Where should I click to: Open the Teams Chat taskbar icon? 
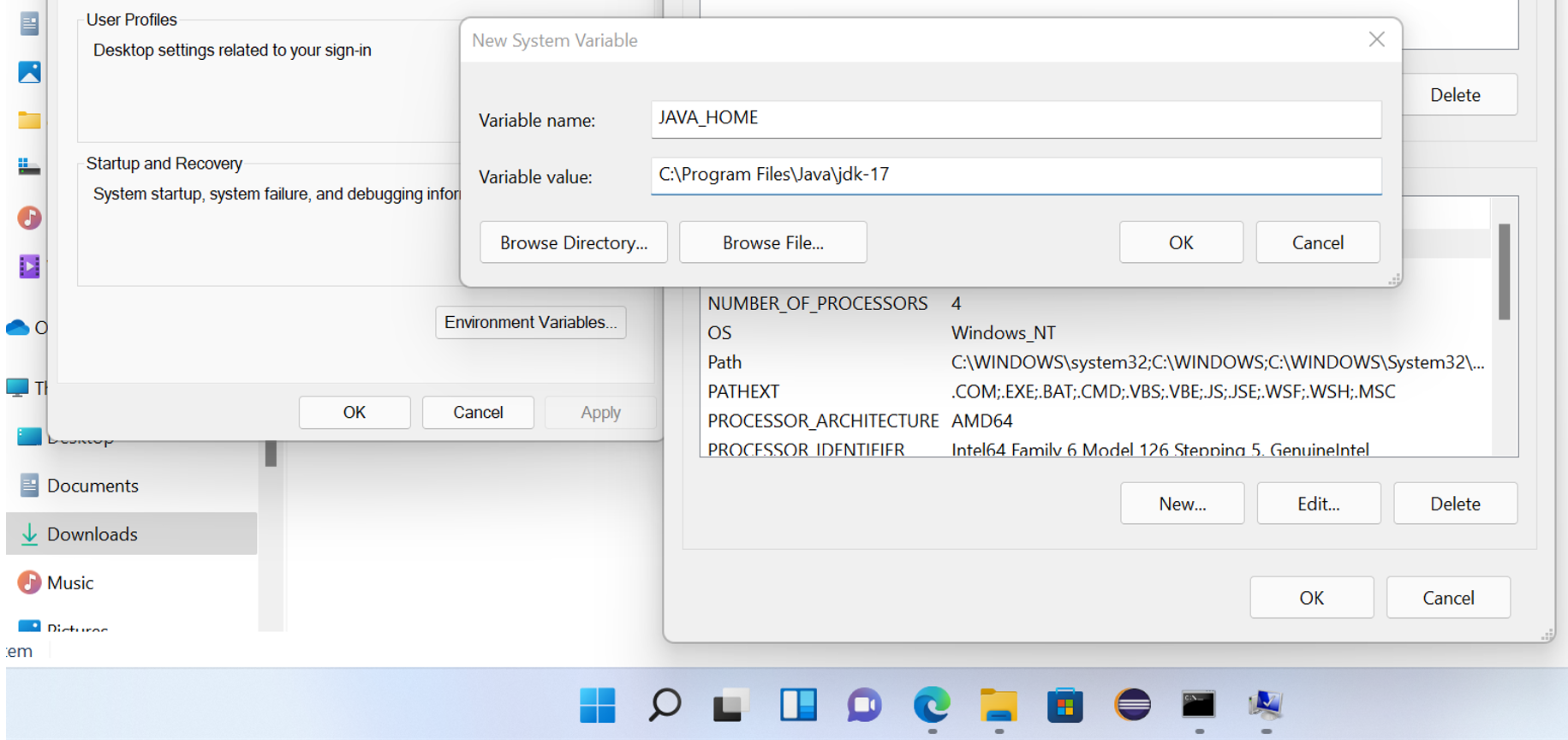pyautogui.click(x=864, y=705)
